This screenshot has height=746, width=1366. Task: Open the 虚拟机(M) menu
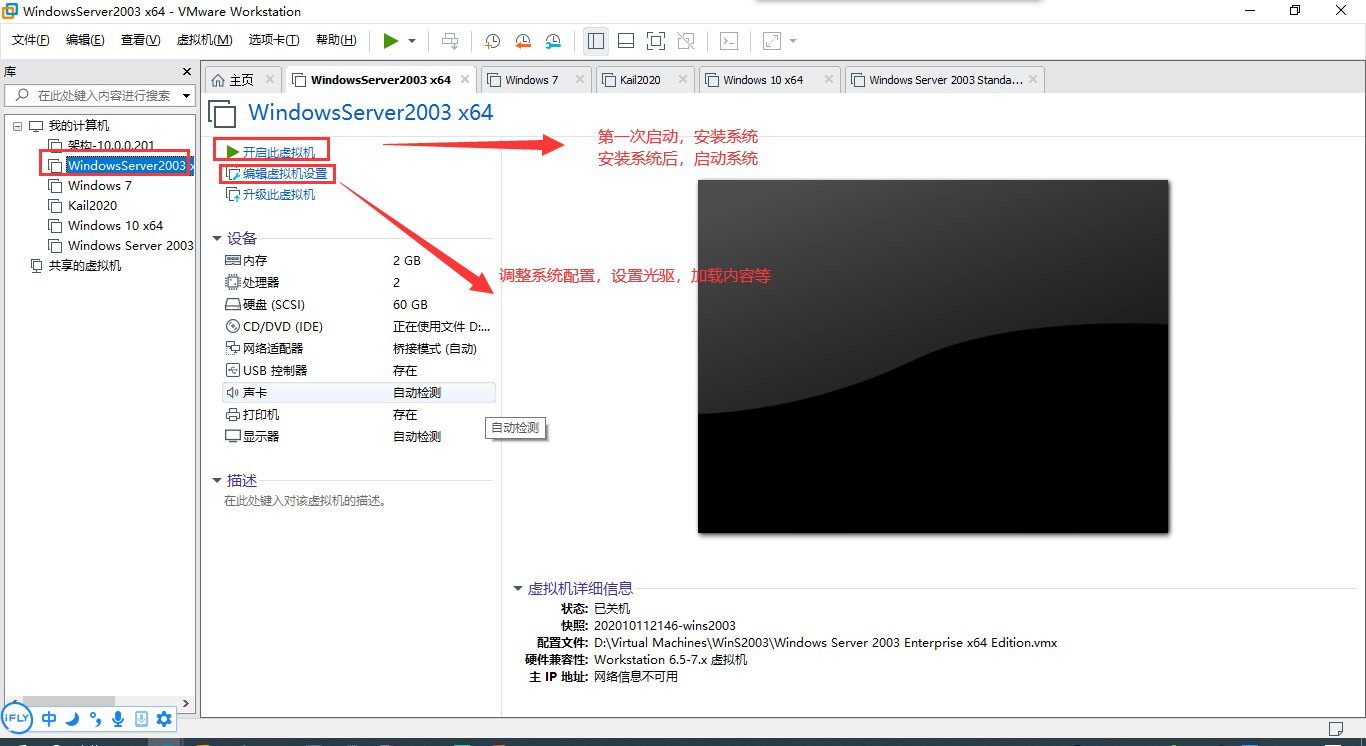(x=204, y=40)
